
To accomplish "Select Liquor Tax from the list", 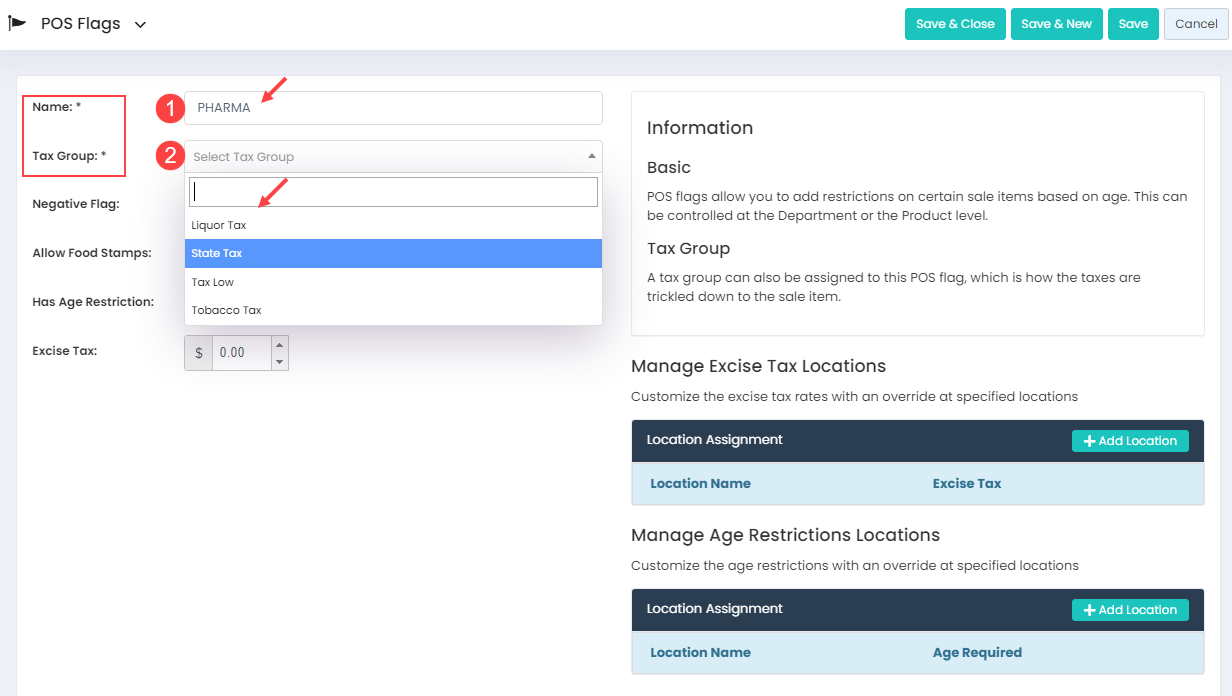I will click(x=219, y=225).
